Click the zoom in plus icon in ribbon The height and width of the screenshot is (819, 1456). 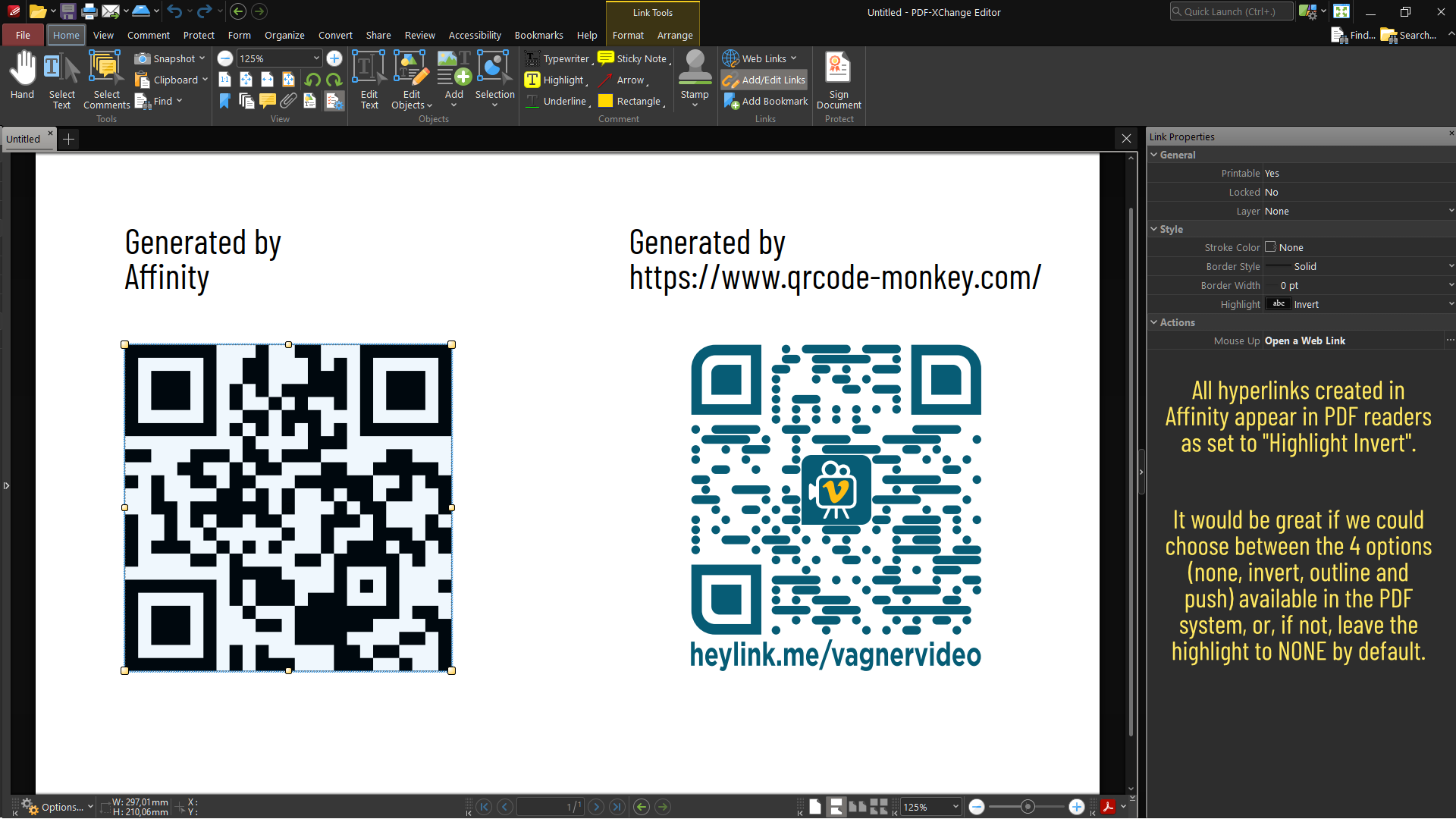334,58
